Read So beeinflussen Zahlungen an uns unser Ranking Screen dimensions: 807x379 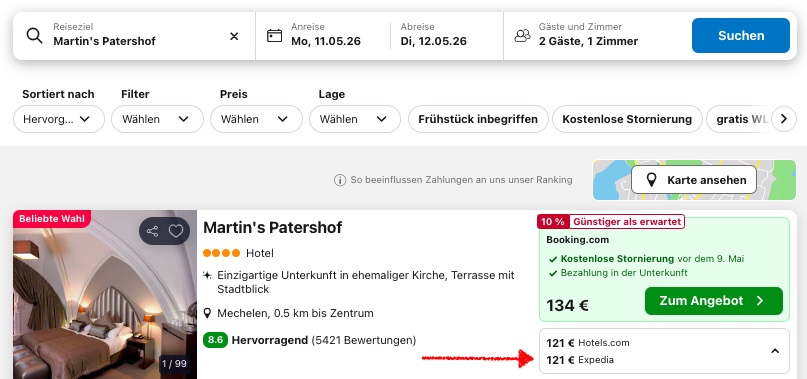coord(461,180)
